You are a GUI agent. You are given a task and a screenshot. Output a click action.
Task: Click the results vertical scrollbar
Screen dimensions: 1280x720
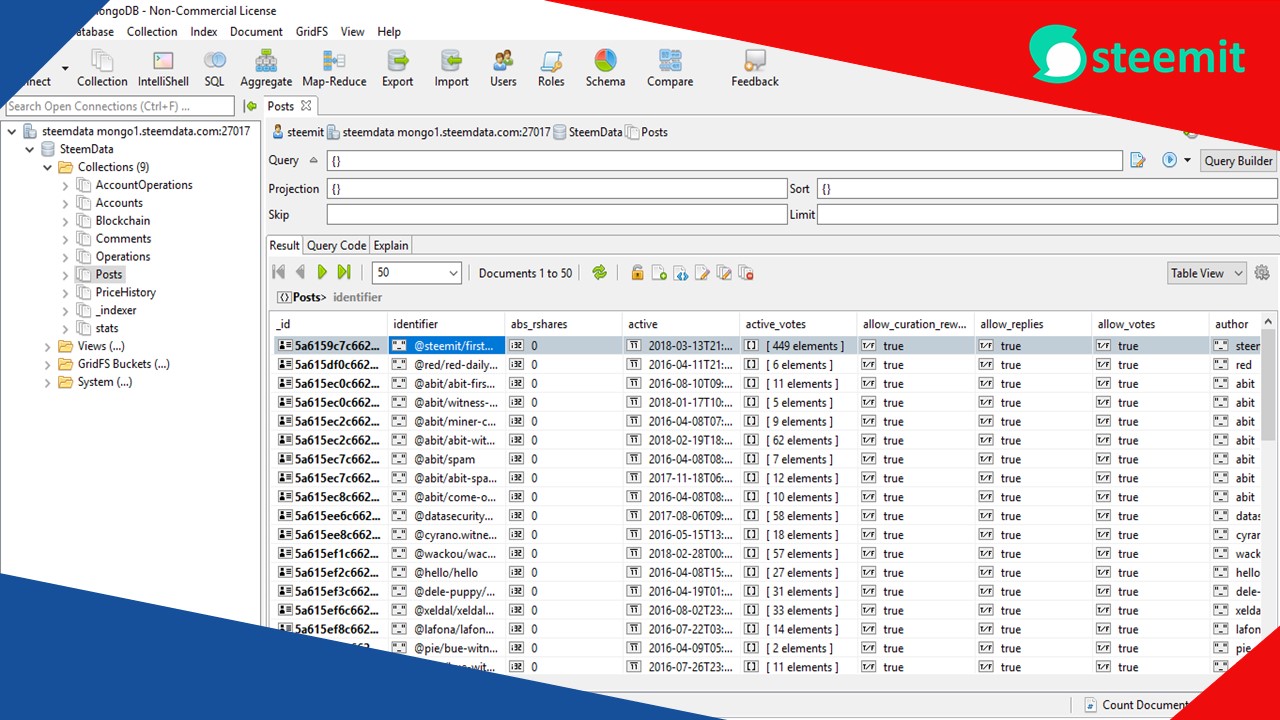1269,385
